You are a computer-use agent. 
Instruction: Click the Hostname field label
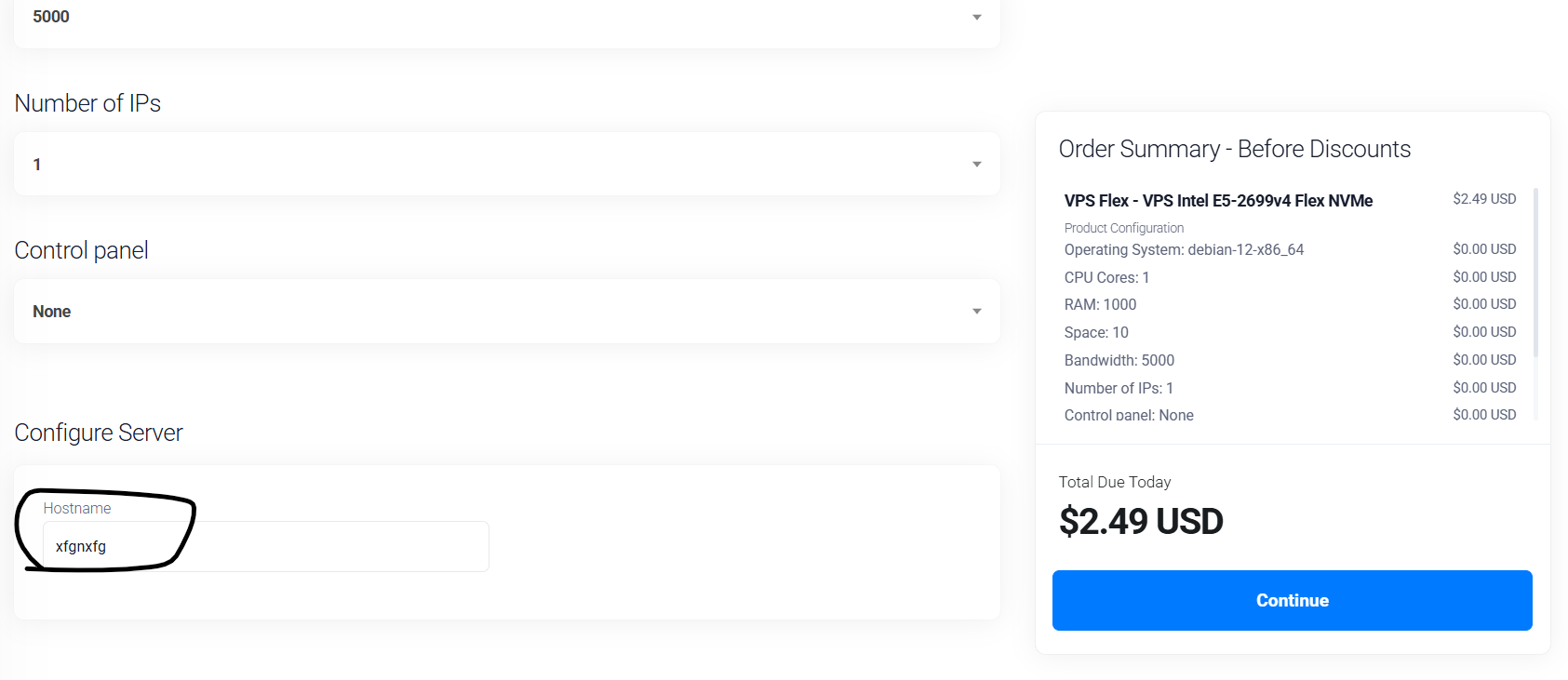point(77,508)
